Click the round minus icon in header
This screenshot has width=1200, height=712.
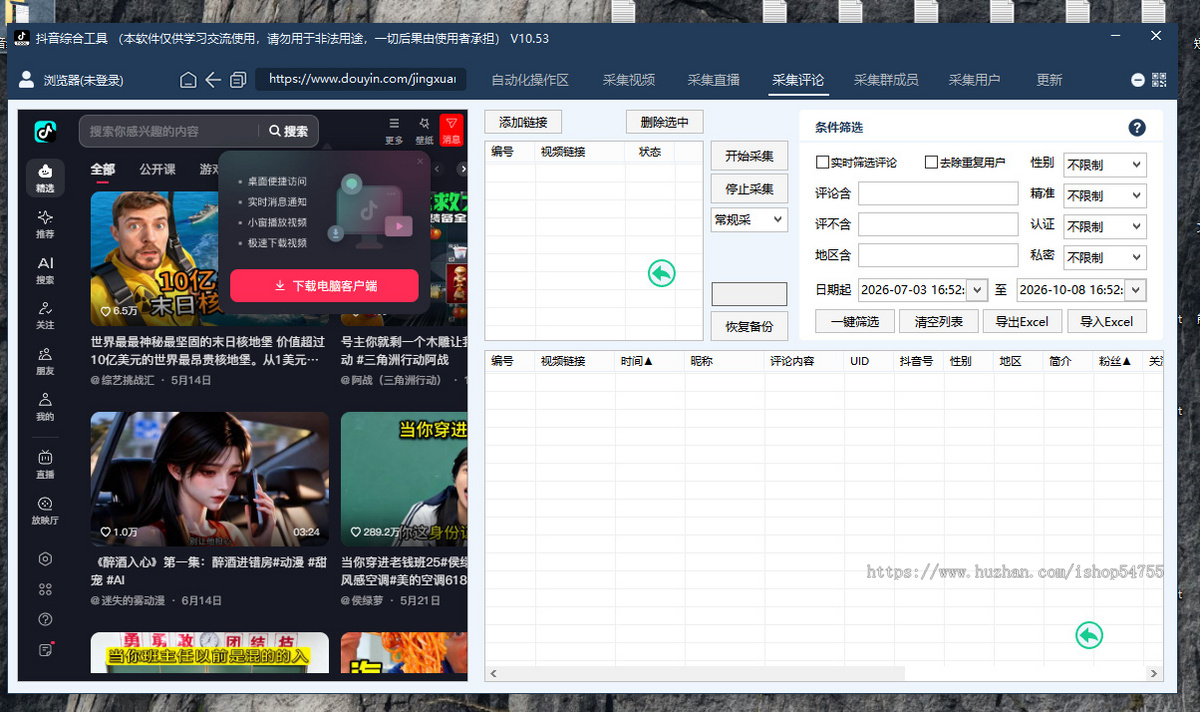pos(1138,80)
